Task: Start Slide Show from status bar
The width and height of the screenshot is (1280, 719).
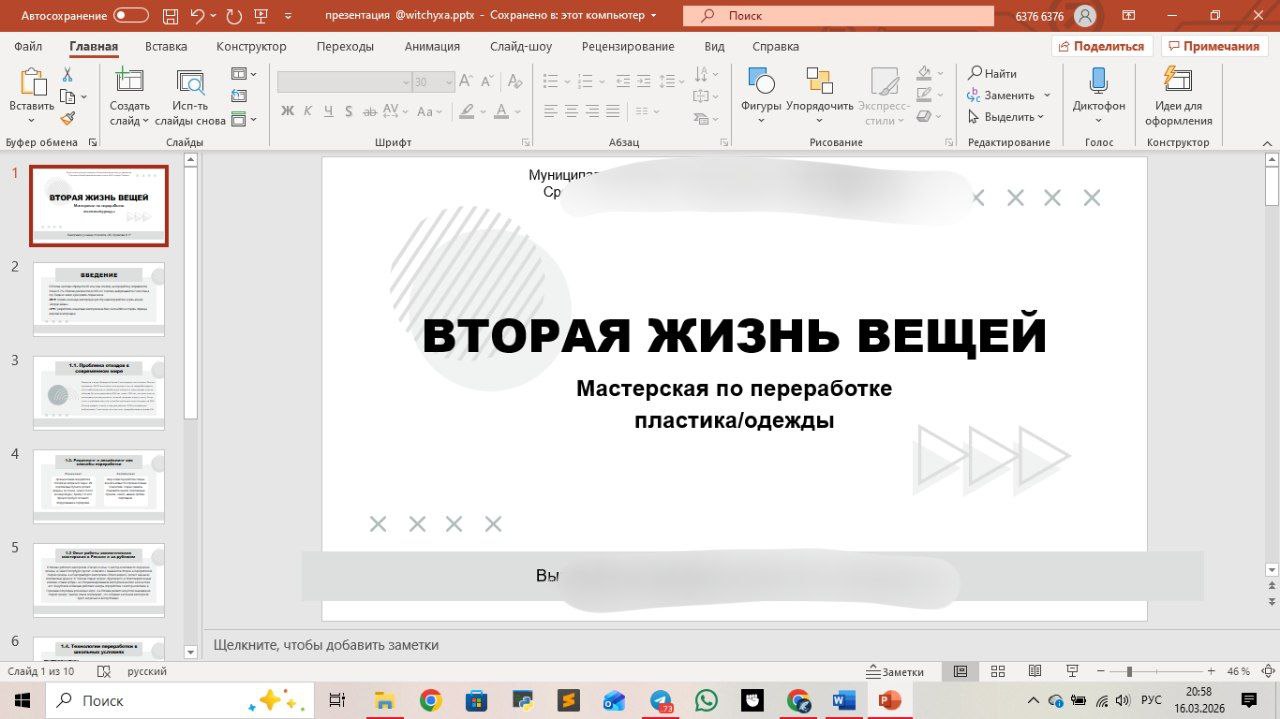Action: [1073, 671]
